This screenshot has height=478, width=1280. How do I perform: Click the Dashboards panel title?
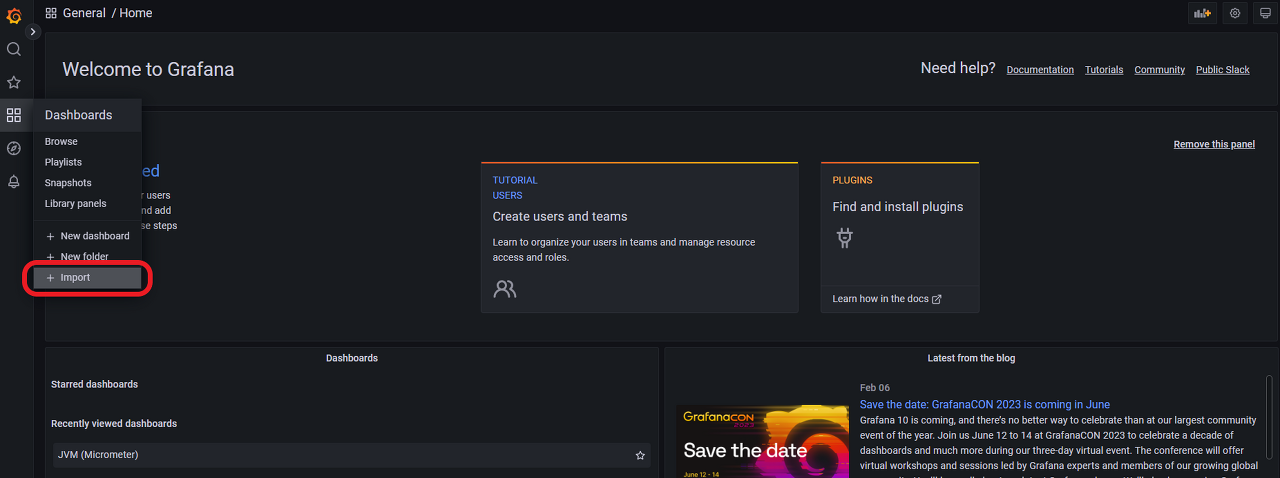352,358
